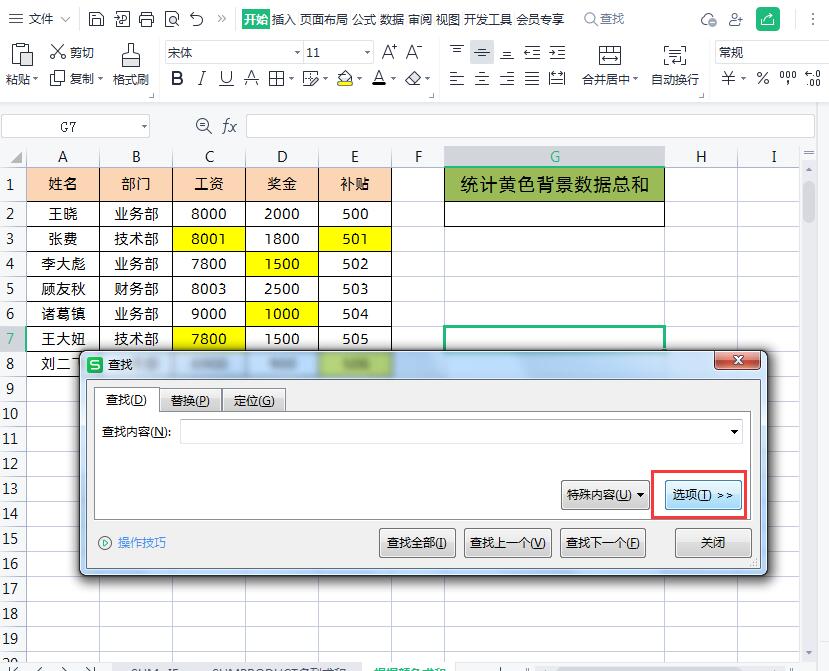829x671 pixels.
Task: Click the Copy icon
Action: tap(57, 78)
